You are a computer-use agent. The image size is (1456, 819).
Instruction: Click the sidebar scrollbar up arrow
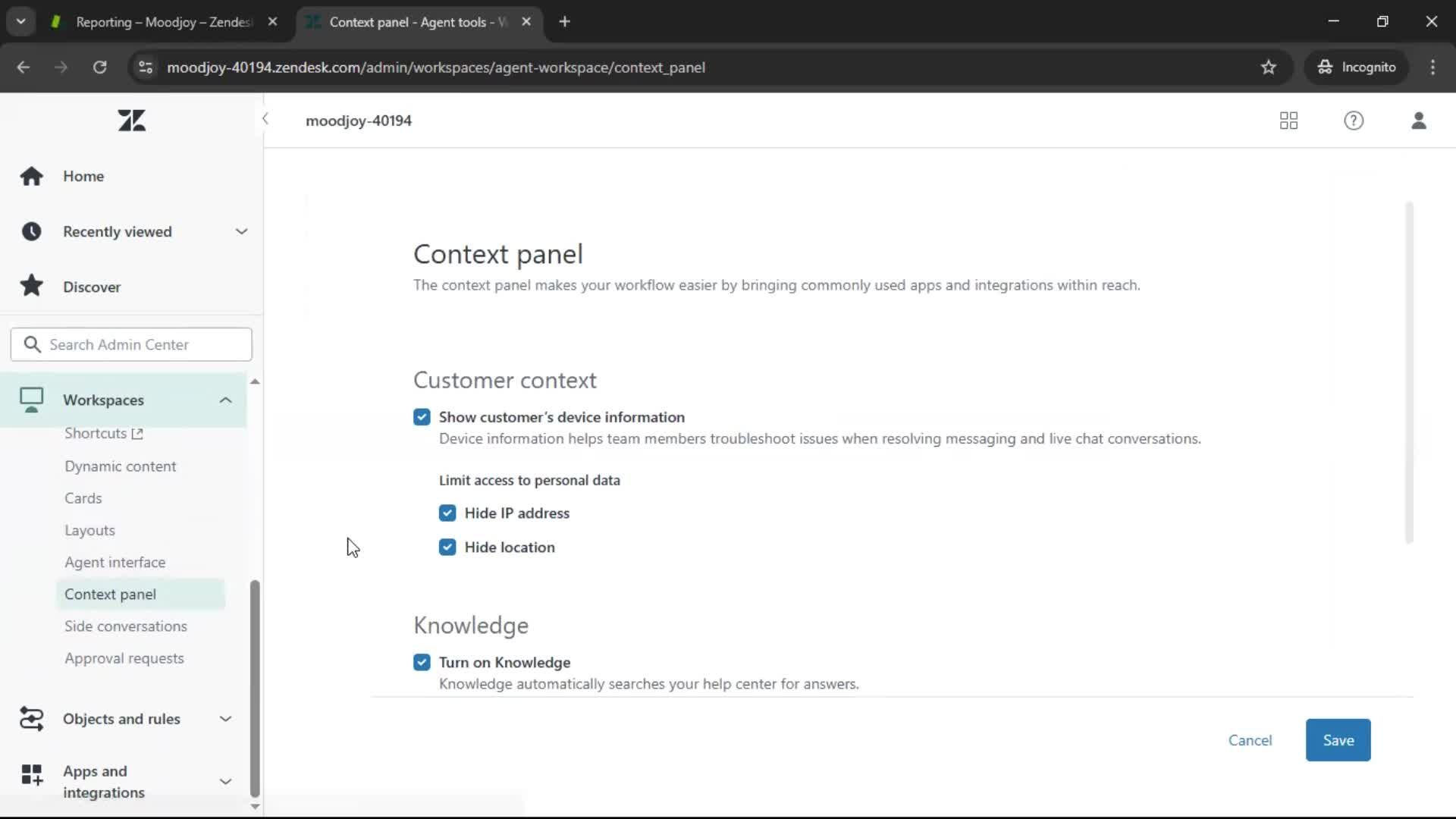pyautogui.click(x=255, y=381)
